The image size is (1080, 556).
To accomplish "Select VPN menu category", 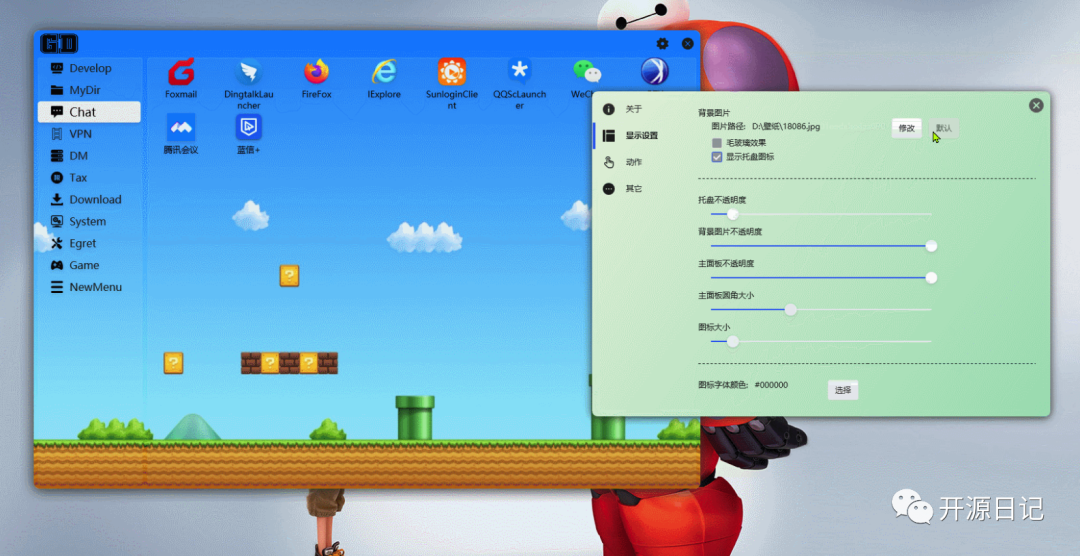I will pyautogui.click(x=90, y=134).
